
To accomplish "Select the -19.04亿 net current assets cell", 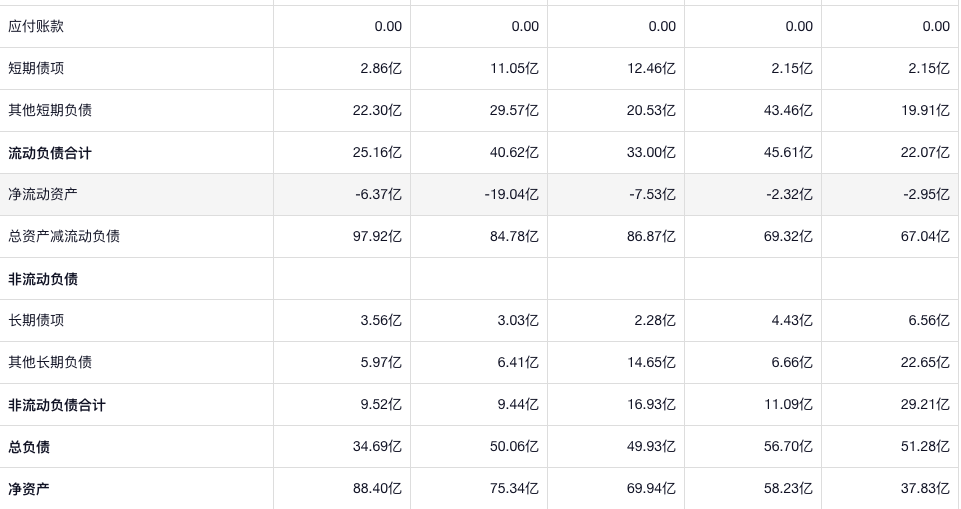I will click(x=511, y=195).
